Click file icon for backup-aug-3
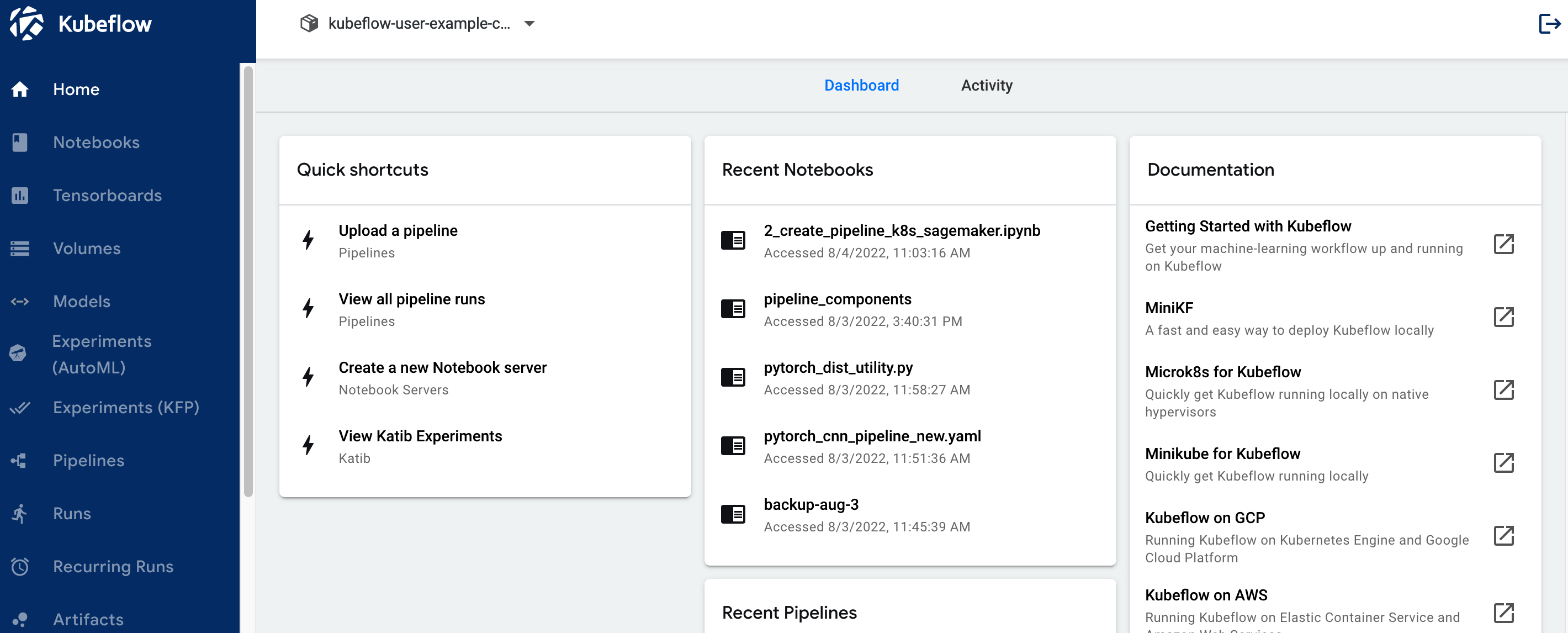The height and width of the screenshot is (633, 1568). tap(733, 514)
